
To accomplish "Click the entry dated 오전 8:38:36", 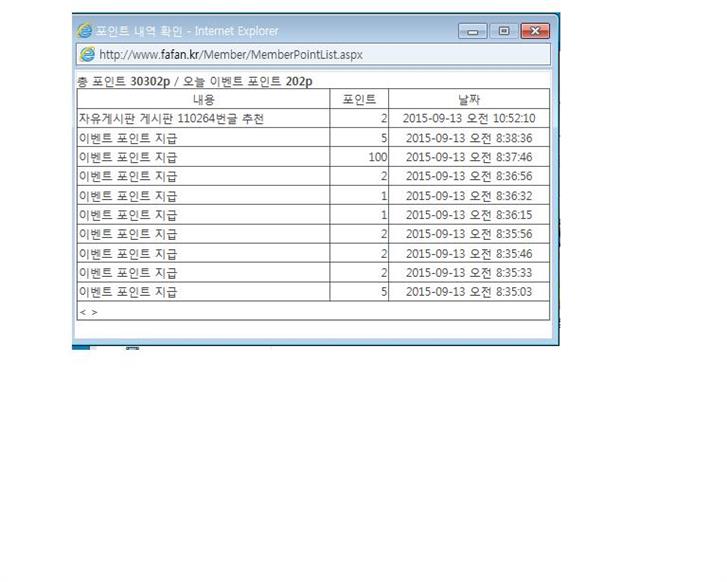I will [469, 138].
